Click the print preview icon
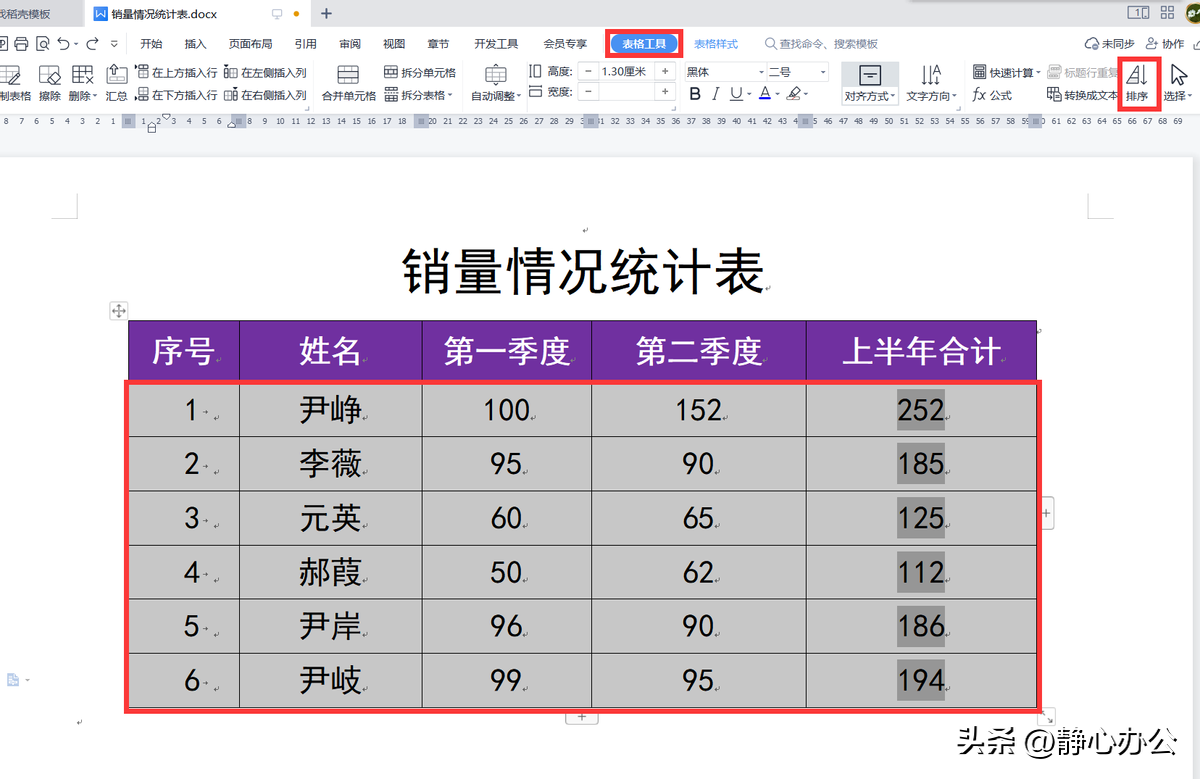 pos(42,44)
